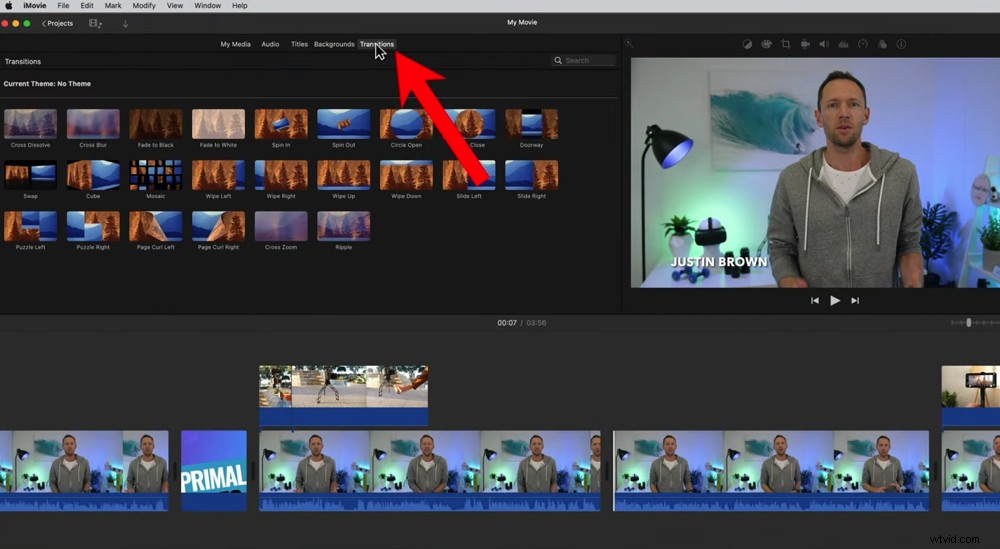Select the Circle Open transition
The height and width of the screenshot is (549, 1000).
point(406,124)
